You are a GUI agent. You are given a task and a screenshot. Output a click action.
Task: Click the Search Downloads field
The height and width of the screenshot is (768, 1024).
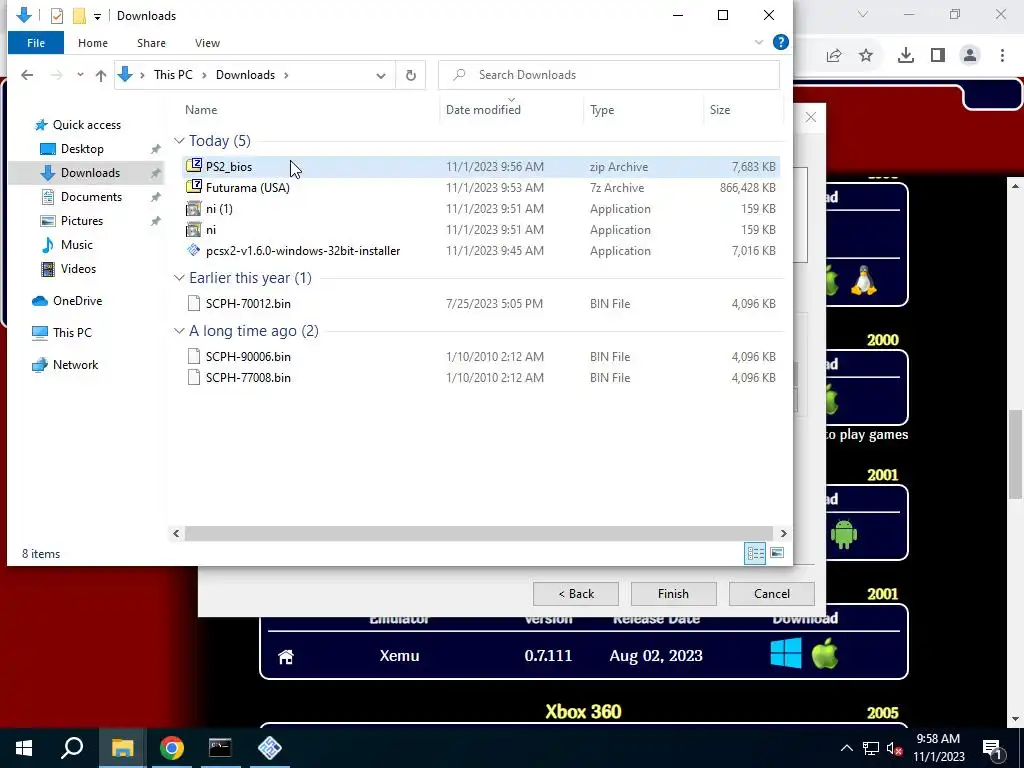(608, 75)
